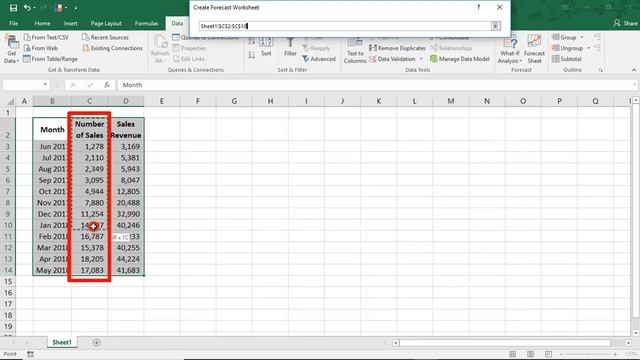Viewport: 640px width, 360px height.
Task: Select row 15 header
Action: pyautogui.click(x=8, y=281)
